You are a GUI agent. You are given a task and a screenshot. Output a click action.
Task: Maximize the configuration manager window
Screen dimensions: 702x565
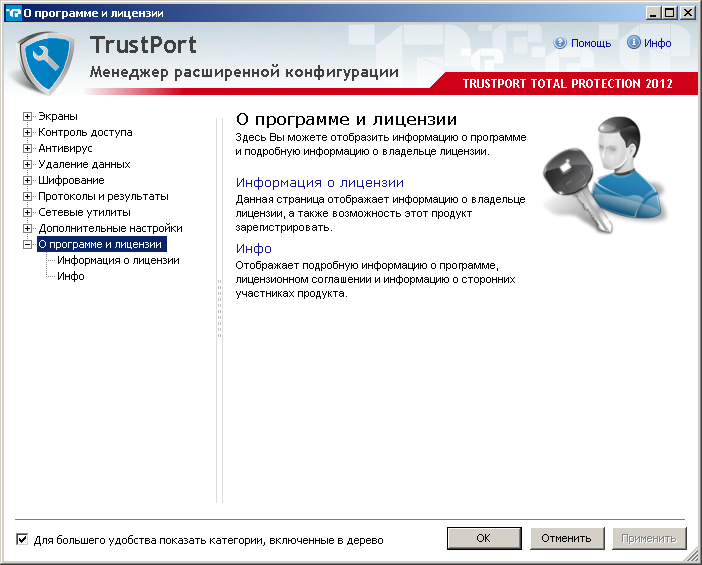[x=669, y=13]
